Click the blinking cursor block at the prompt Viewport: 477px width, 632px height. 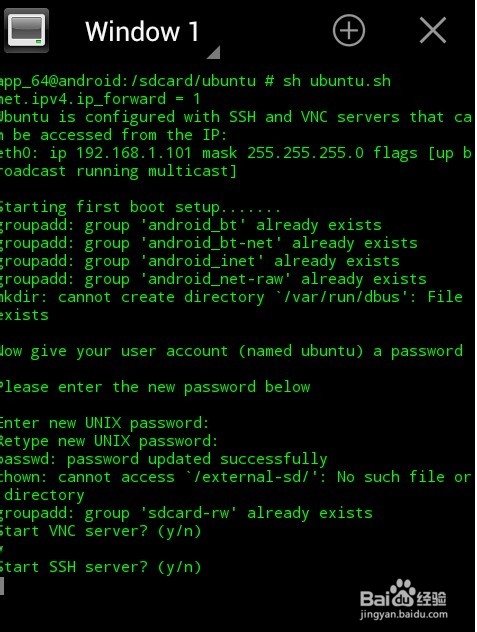click(2, 585)
